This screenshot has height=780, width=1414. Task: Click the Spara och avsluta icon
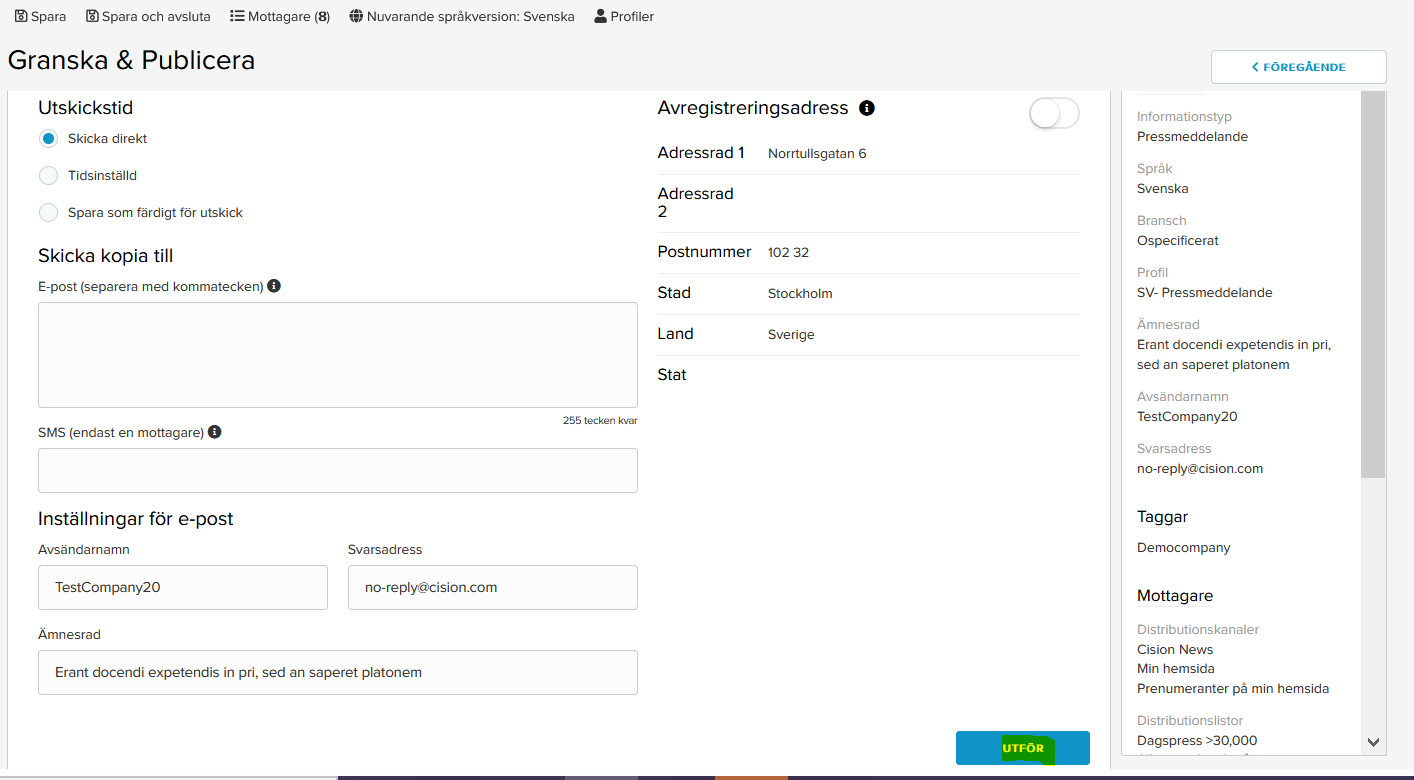92,16
